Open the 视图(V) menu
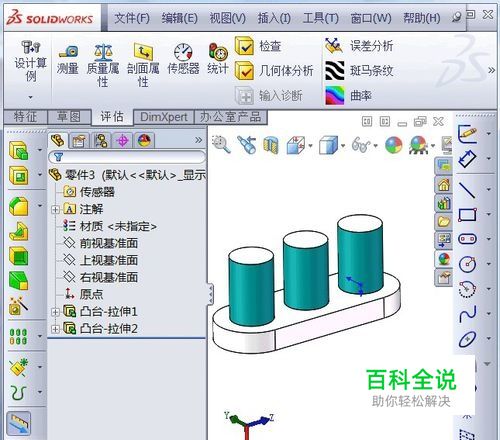500x440 pixels. click(x=227, y=18)
